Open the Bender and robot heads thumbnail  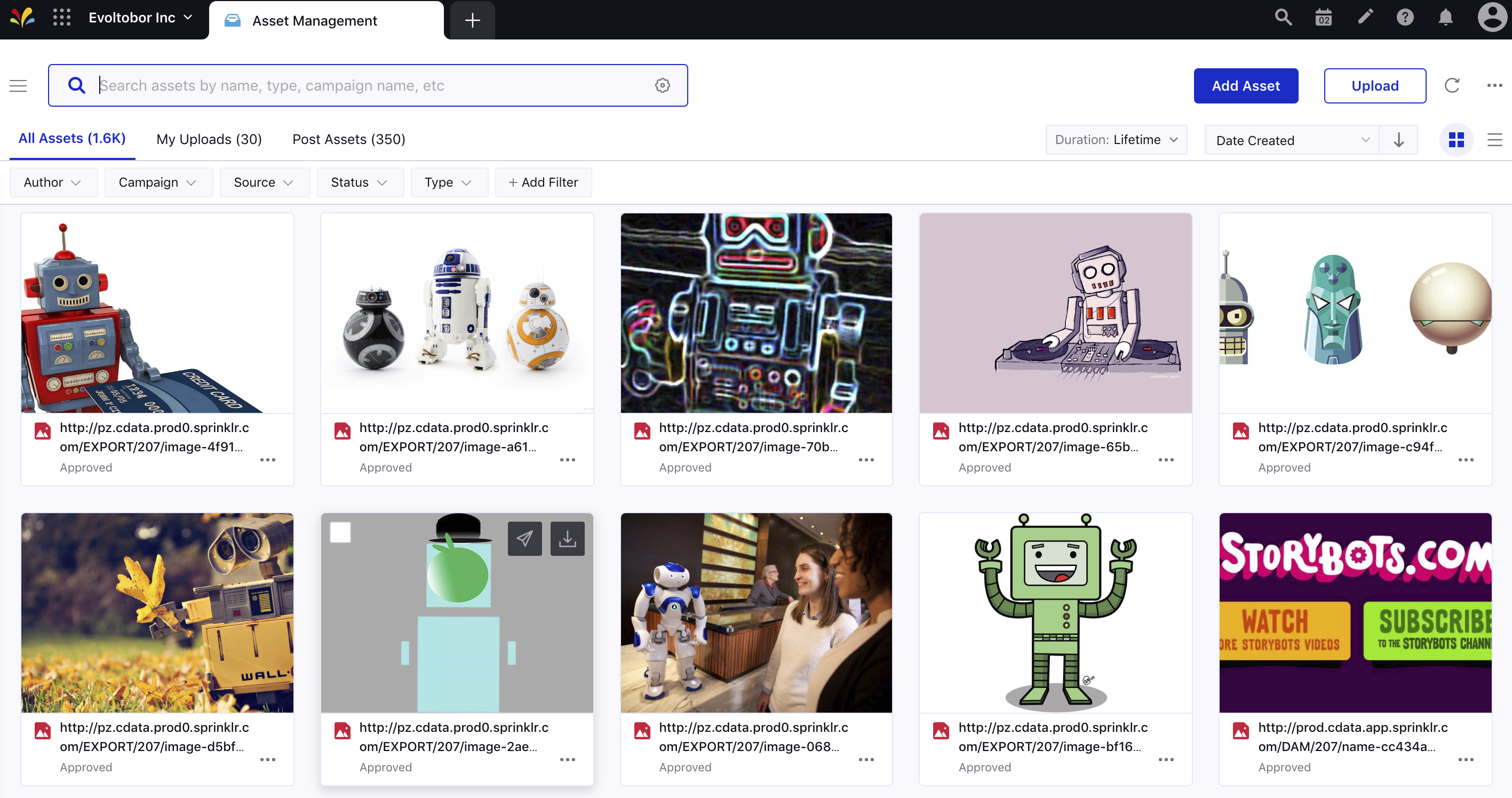pos(1355,313)
